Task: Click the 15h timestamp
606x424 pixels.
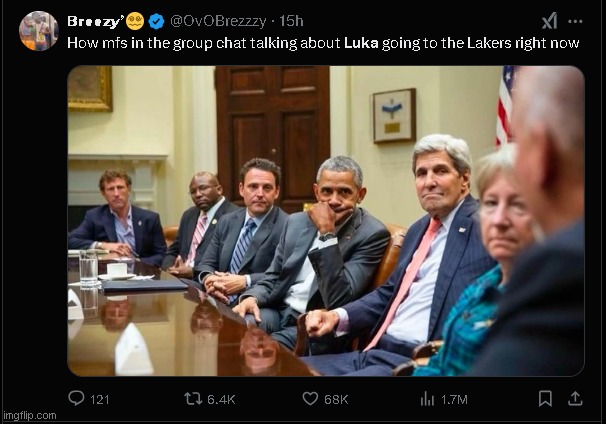Action: pos(291,21)
